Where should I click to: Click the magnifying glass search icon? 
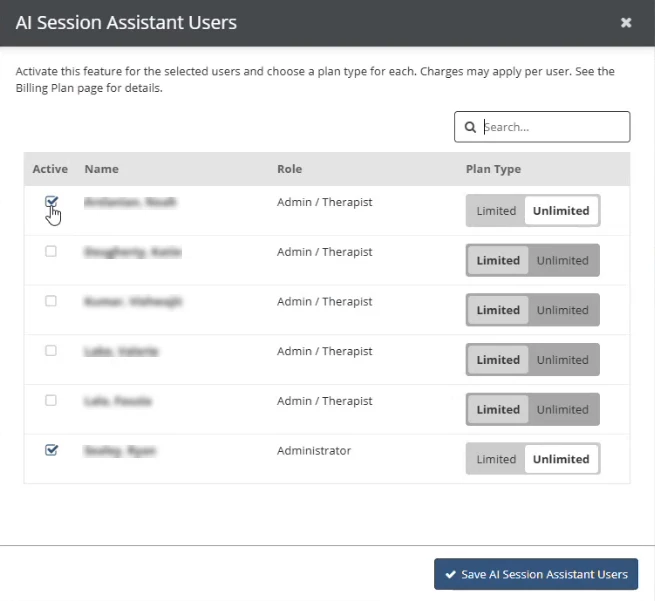click(x=470, y=127)
